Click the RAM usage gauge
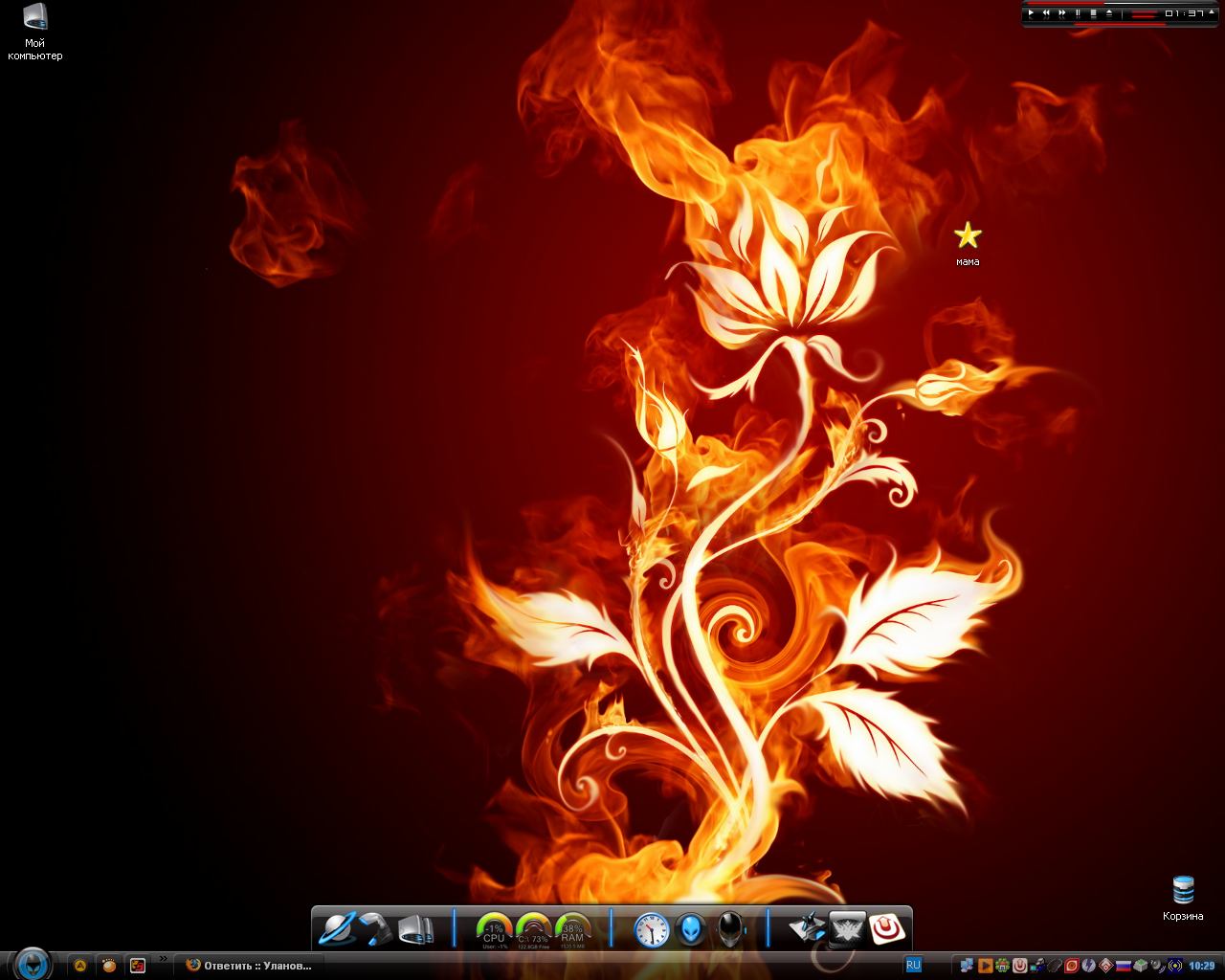This screenshot has width=1225, height=980. pyautogui.click(x=572, y=928)
